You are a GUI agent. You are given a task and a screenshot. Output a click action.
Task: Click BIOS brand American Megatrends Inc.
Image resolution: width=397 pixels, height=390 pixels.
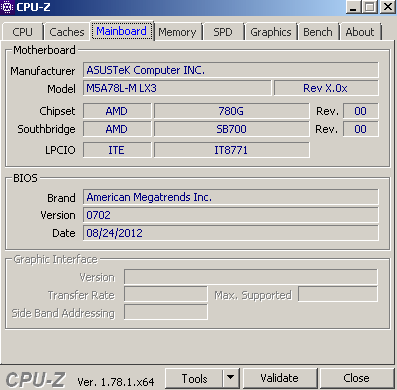point(231,197)
